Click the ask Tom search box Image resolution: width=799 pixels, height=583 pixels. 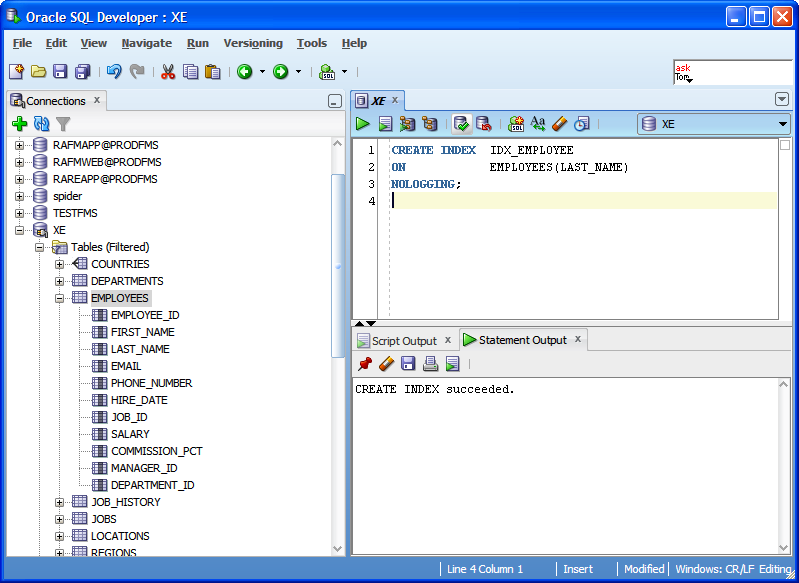pos(733,73)
